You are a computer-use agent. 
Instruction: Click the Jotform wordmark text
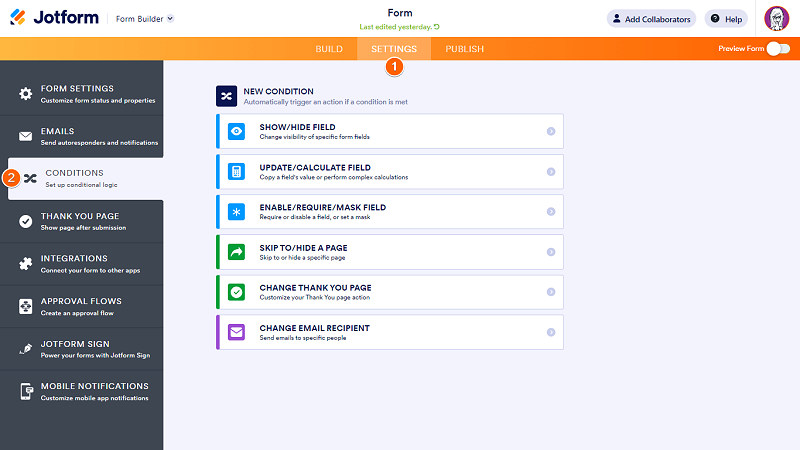[66, 17]
